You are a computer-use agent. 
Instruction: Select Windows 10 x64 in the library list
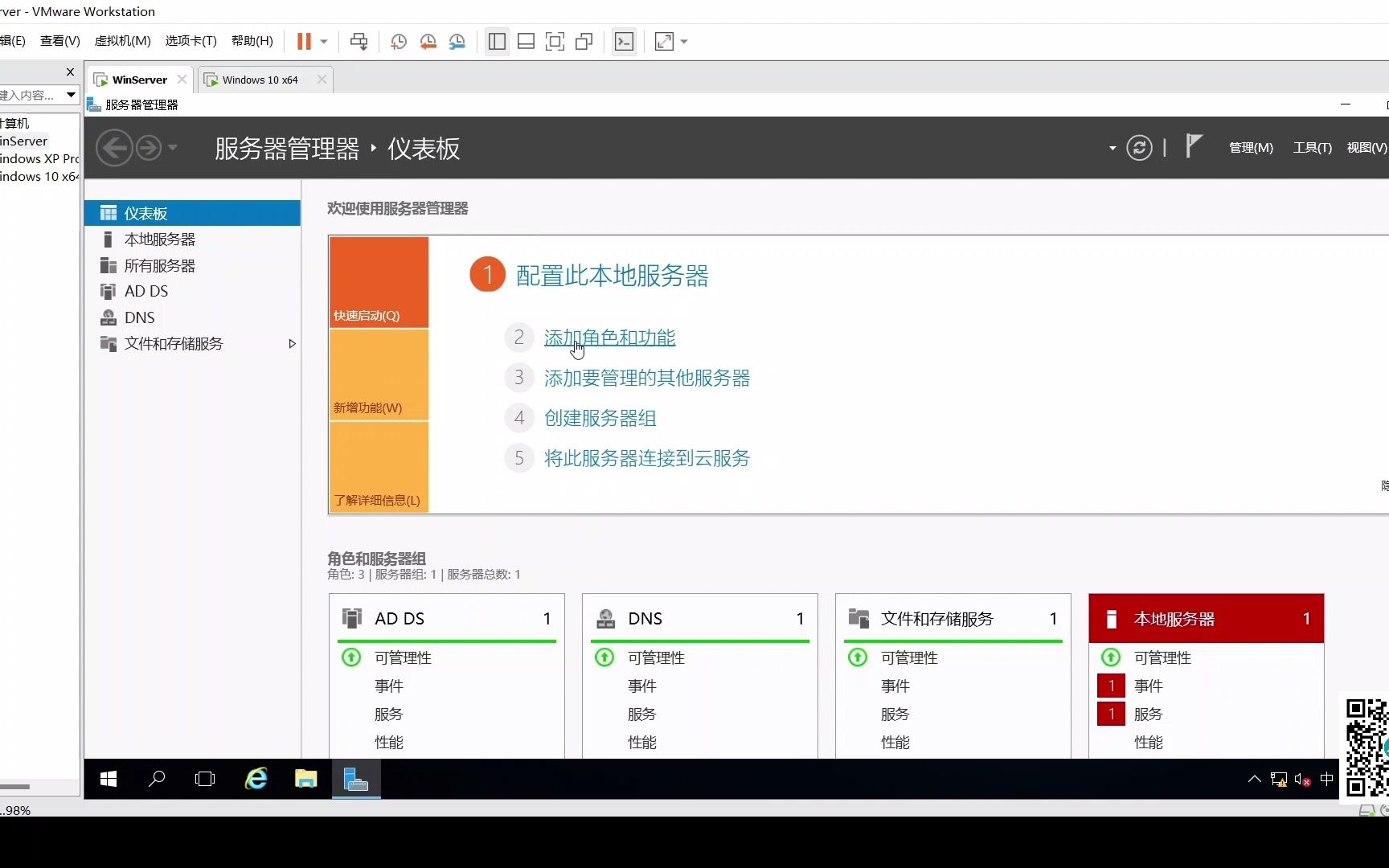click(39, 176)
